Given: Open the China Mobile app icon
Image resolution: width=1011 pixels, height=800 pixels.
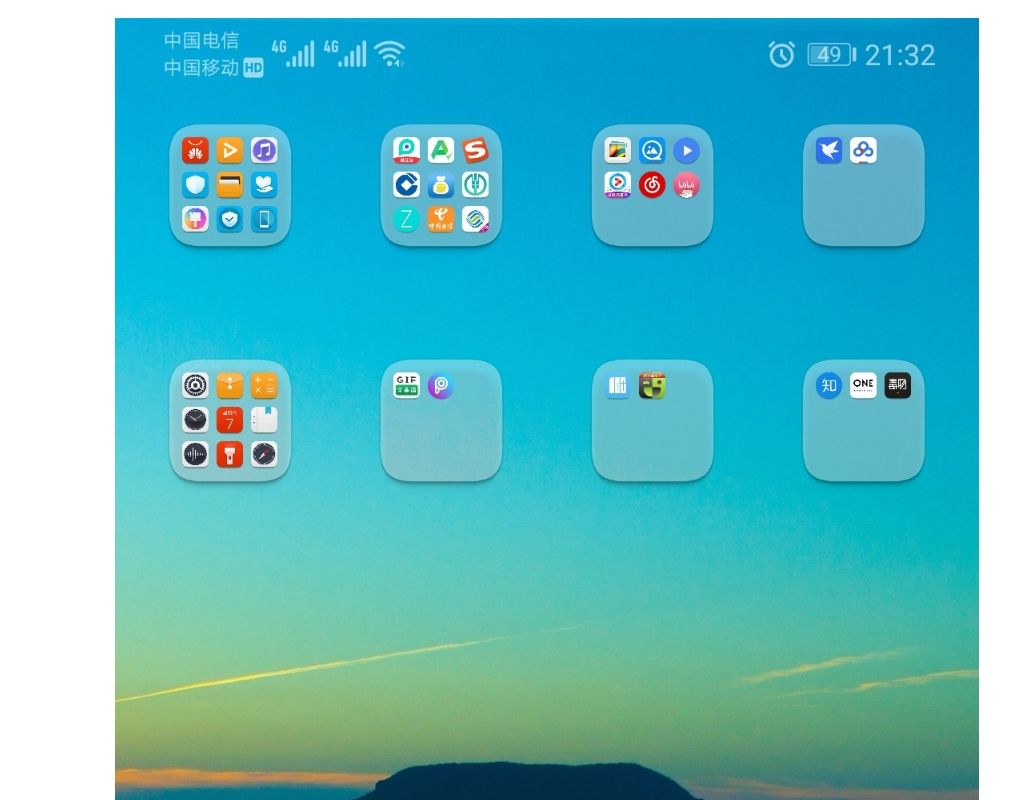Looking at the screenshot, I should pyautogui.click(x=476, y=219).
